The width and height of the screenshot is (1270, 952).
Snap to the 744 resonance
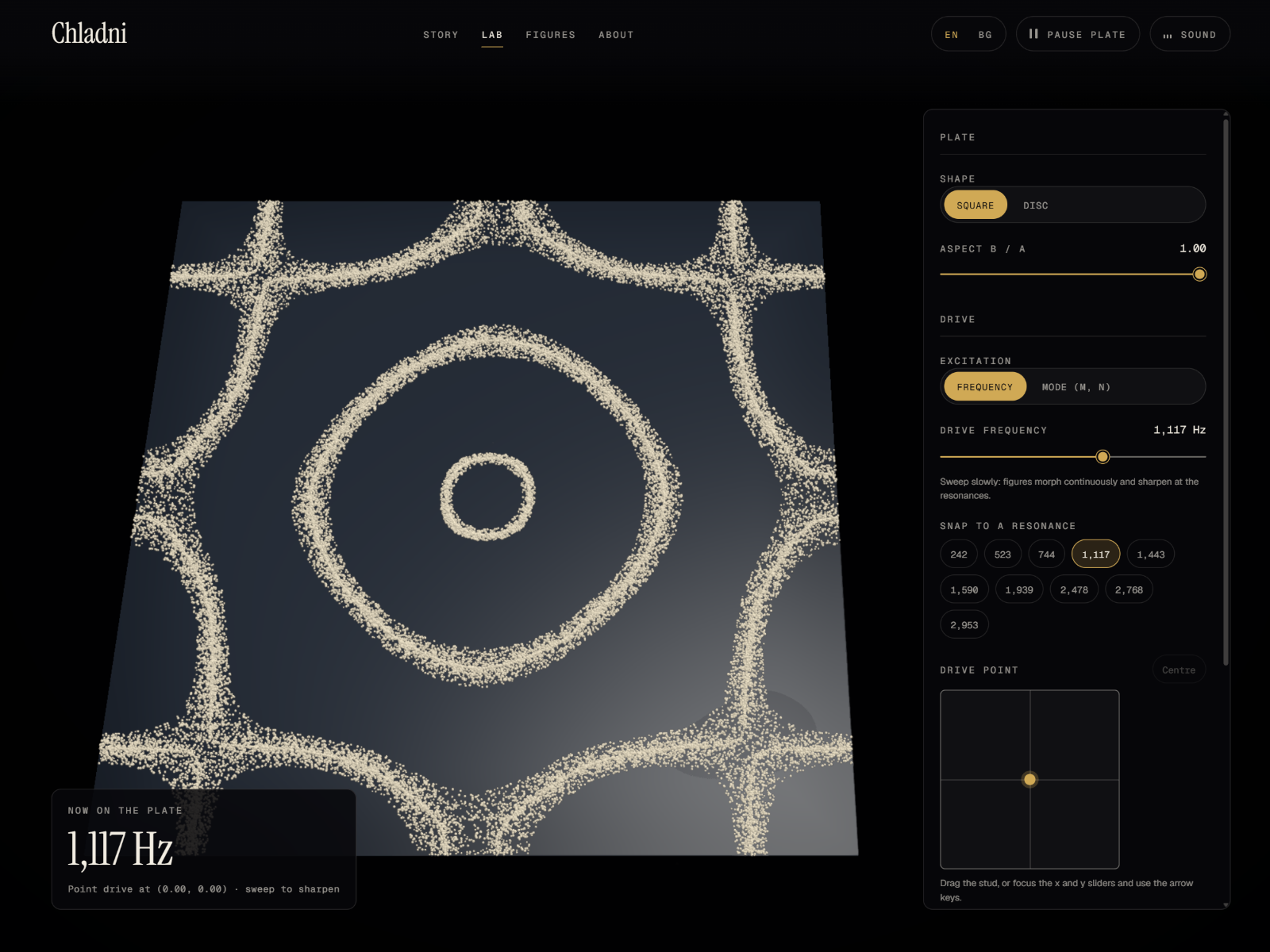pyautogui.click(x=1046, y=555)
